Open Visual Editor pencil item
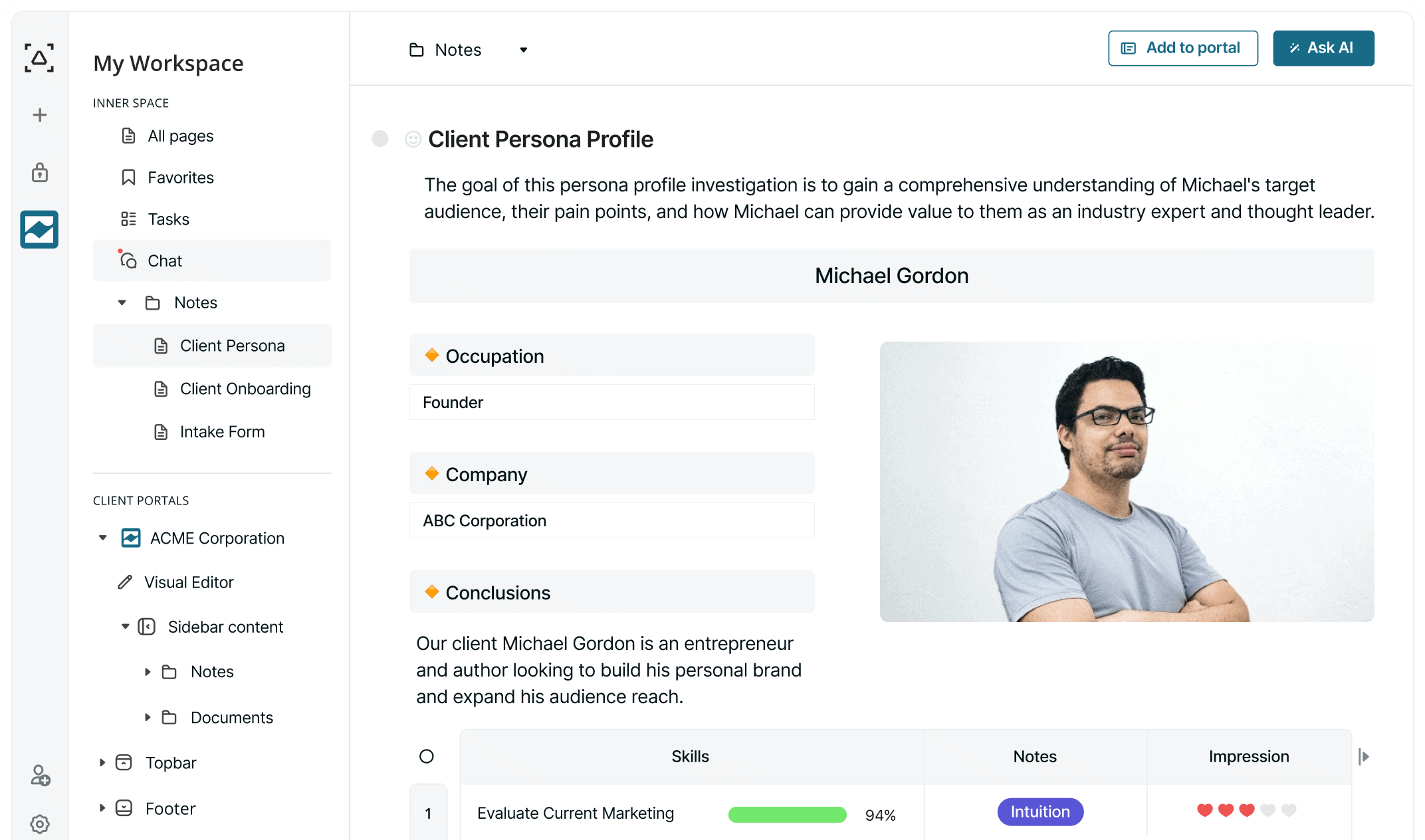Viewport: 1425px width, 840px height. click(189, 582)
